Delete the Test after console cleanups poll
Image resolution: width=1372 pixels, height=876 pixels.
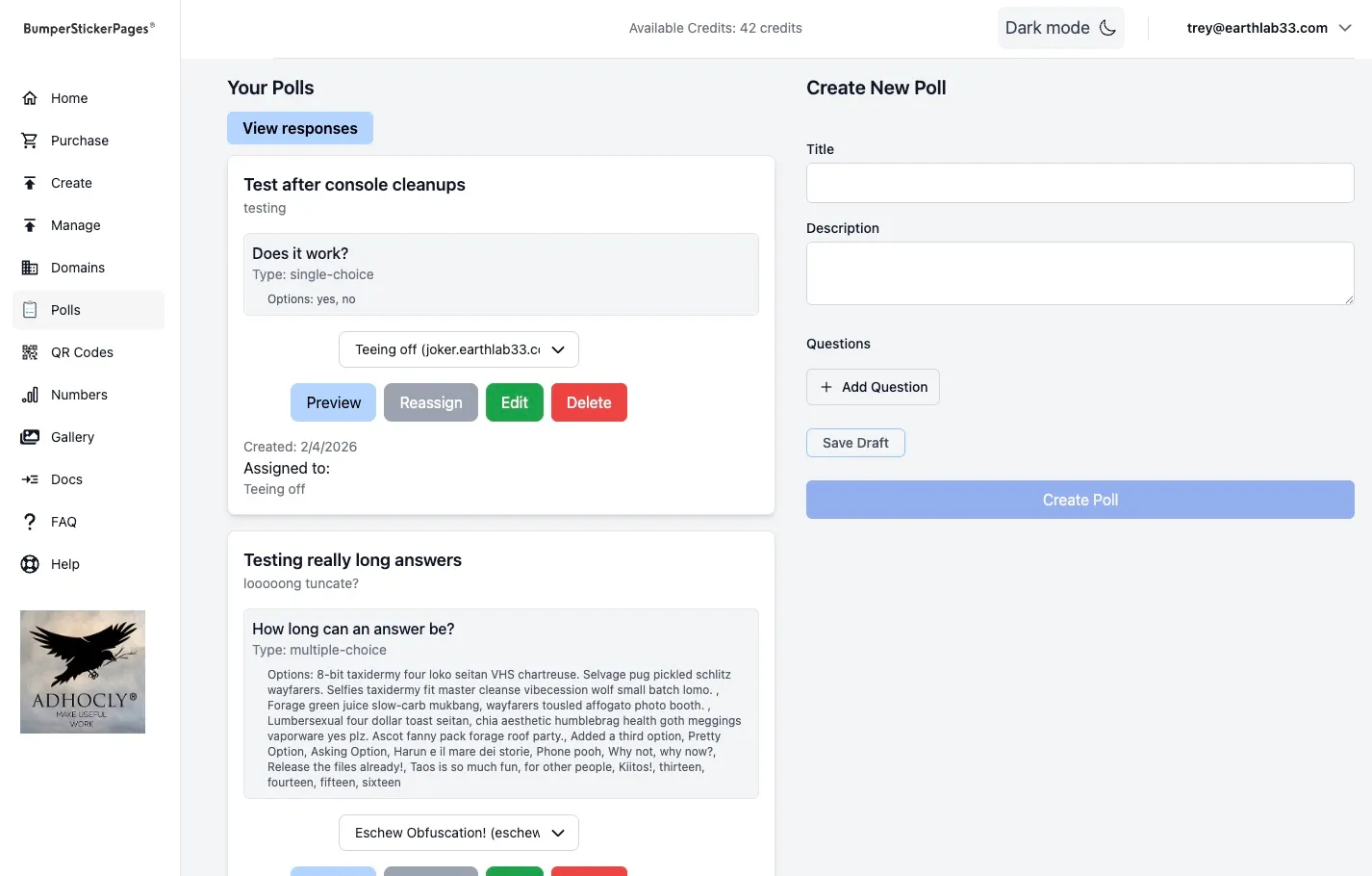point(589,402)
